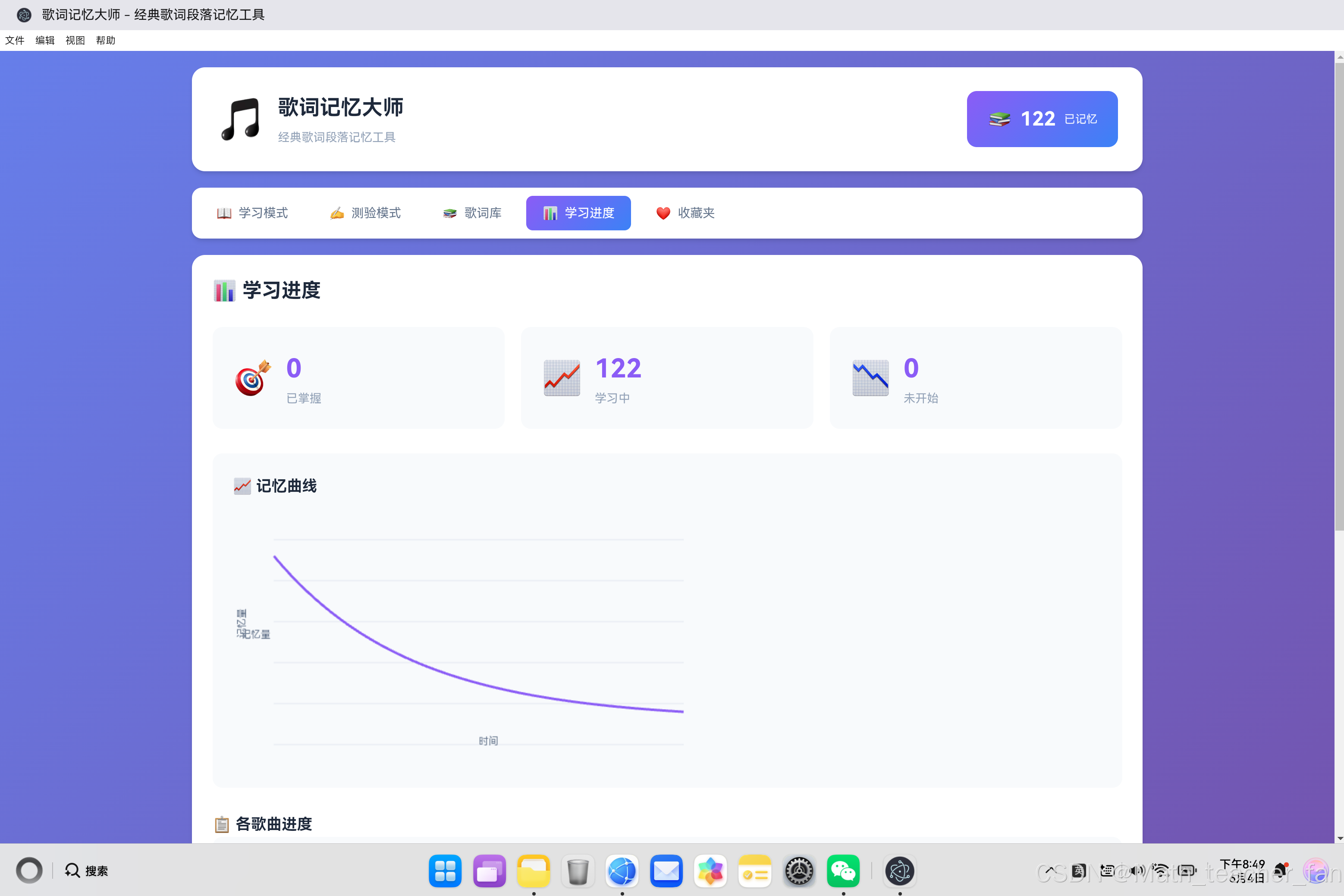
Task: Open the on-screen keyboard tray icon
Action: coord(1107,871)
